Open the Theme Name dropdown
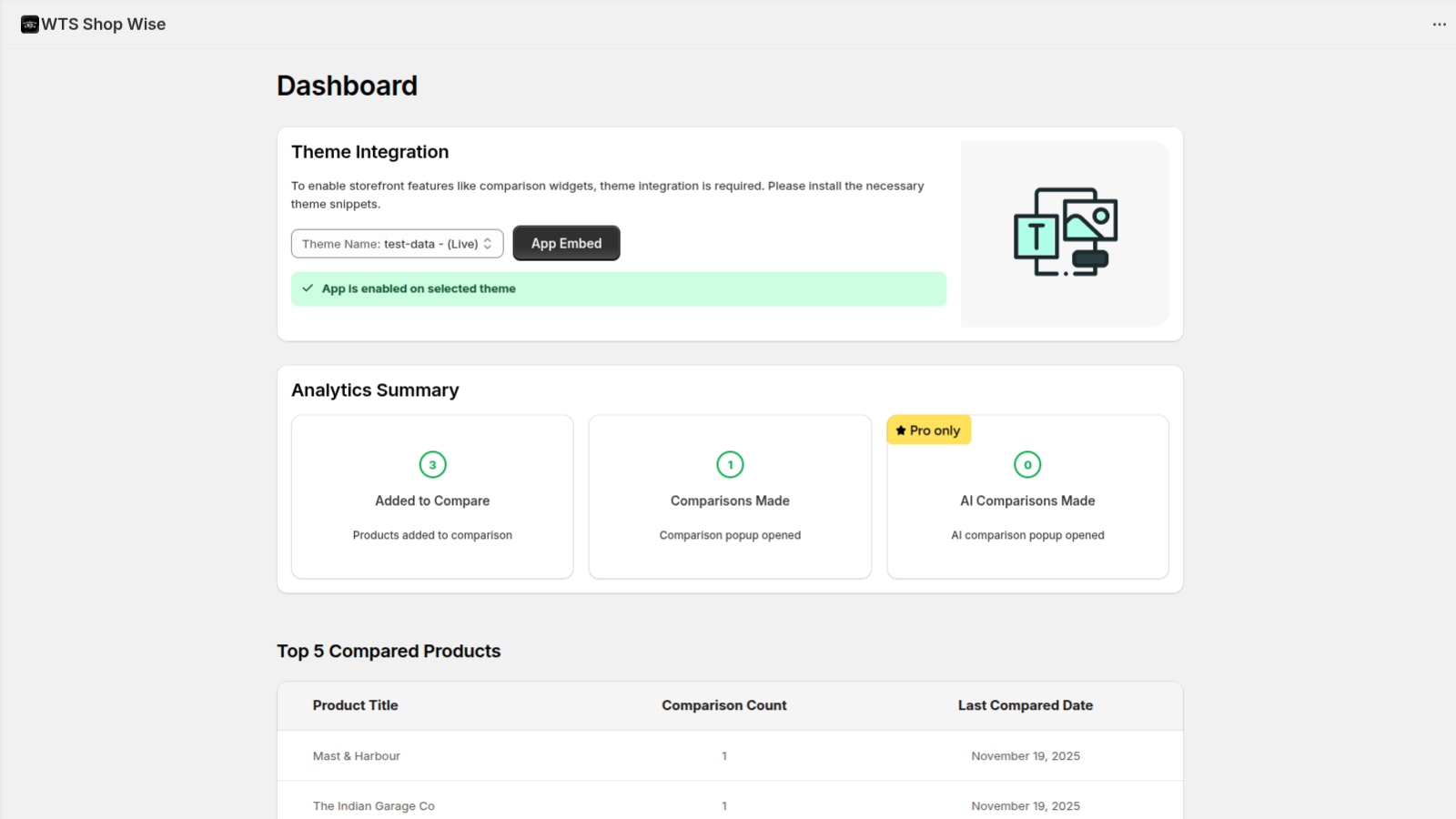 [x=397, y=244]
